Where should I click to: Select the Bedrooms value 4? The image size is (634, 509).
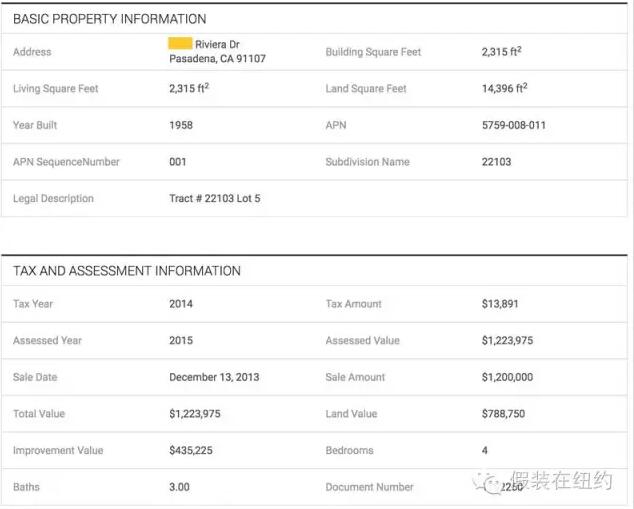[x=484, y=450]
